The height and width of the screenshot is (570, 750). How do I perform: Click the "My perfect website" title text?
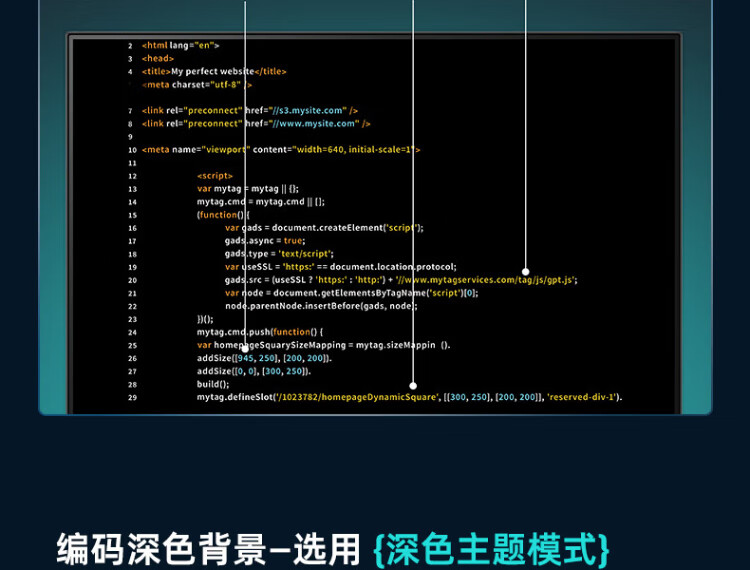pyautogui.click(x=213, y=72)
